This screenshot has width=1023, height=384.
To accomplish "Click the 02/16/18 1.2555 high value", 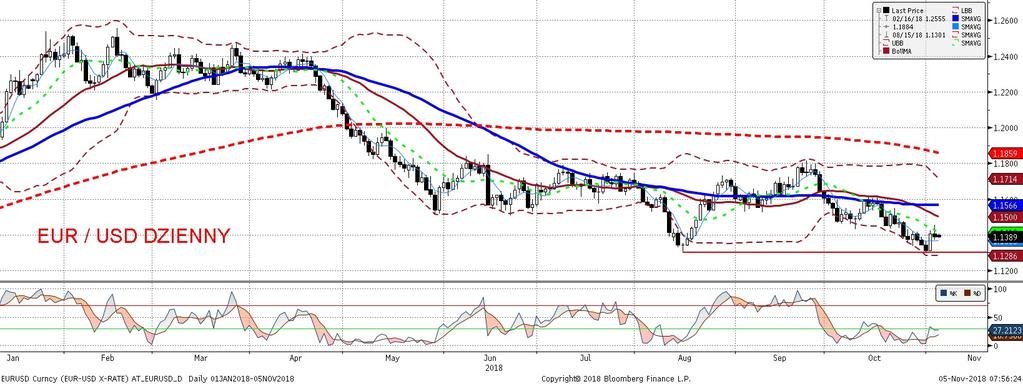I will pos(919,19).
